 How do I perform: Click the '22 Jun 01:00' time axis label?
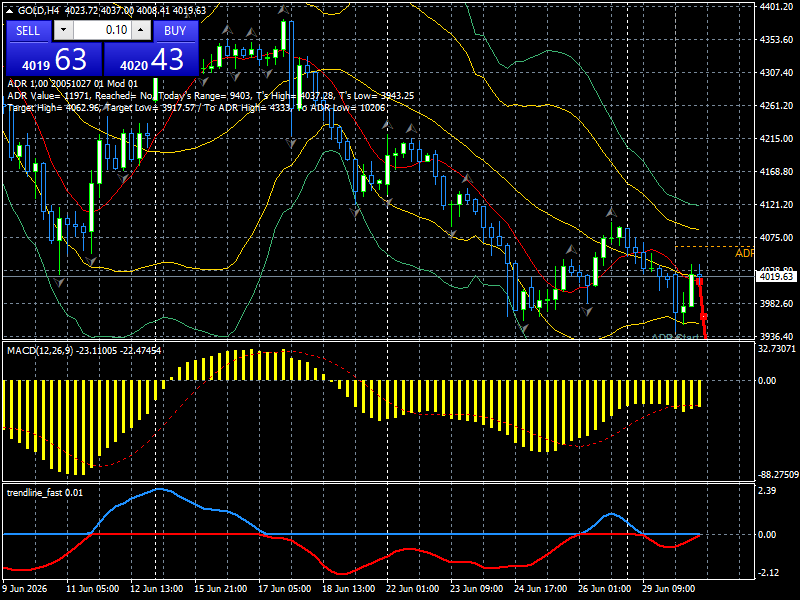coord(413,589)
